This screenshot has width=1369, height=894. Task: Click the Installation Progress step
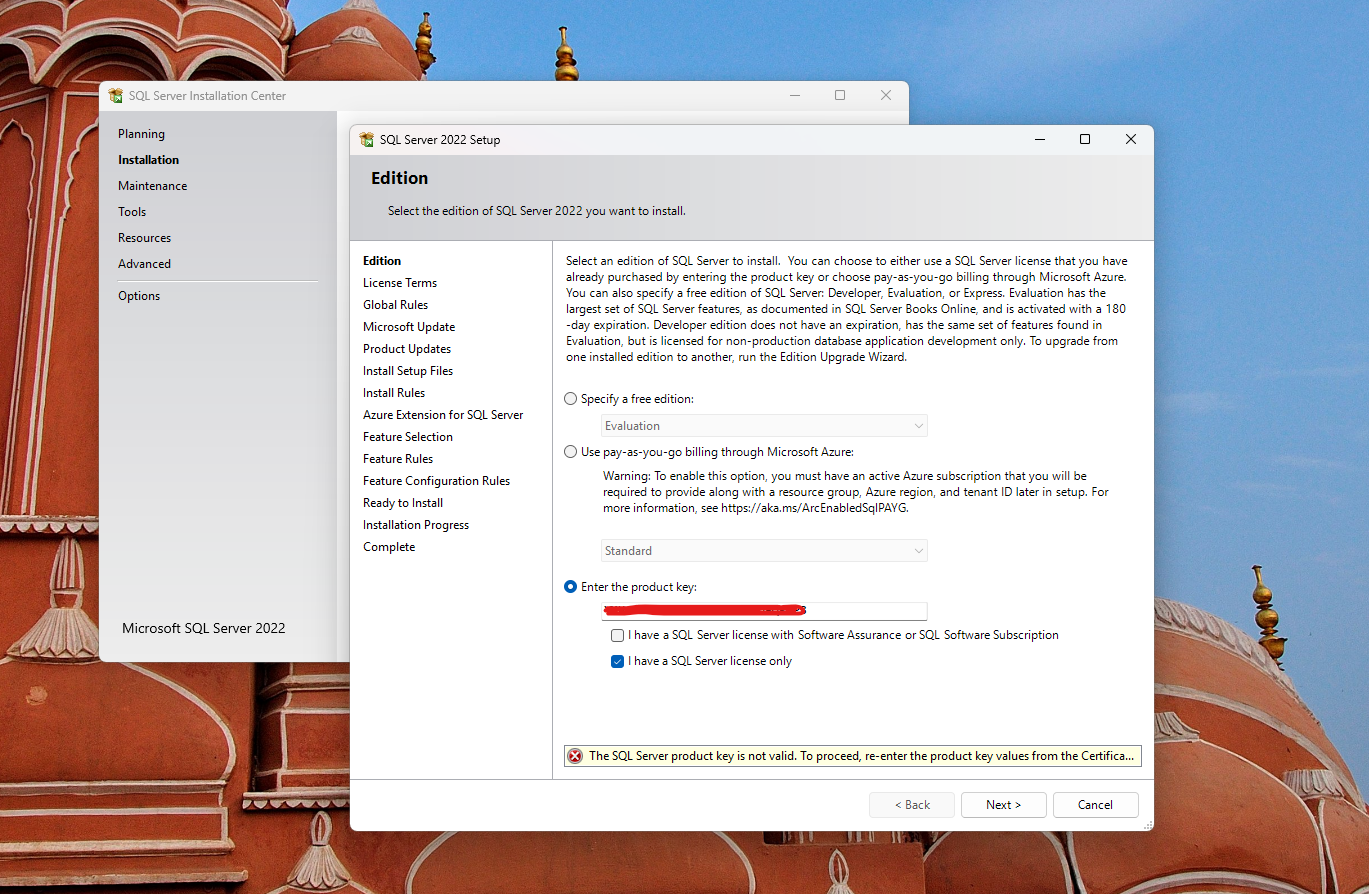416,525
